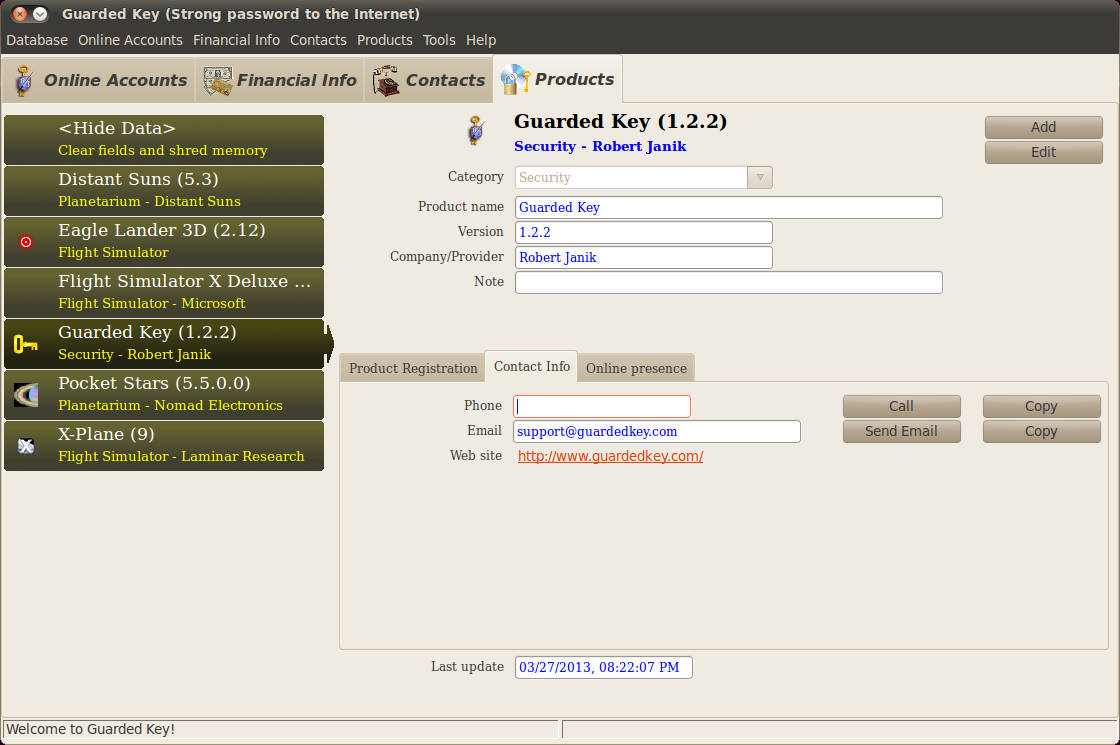Image resolution: width=1120 pixels, height=745 pixels.
Task: Click the Call button
Action: [901, 406]
